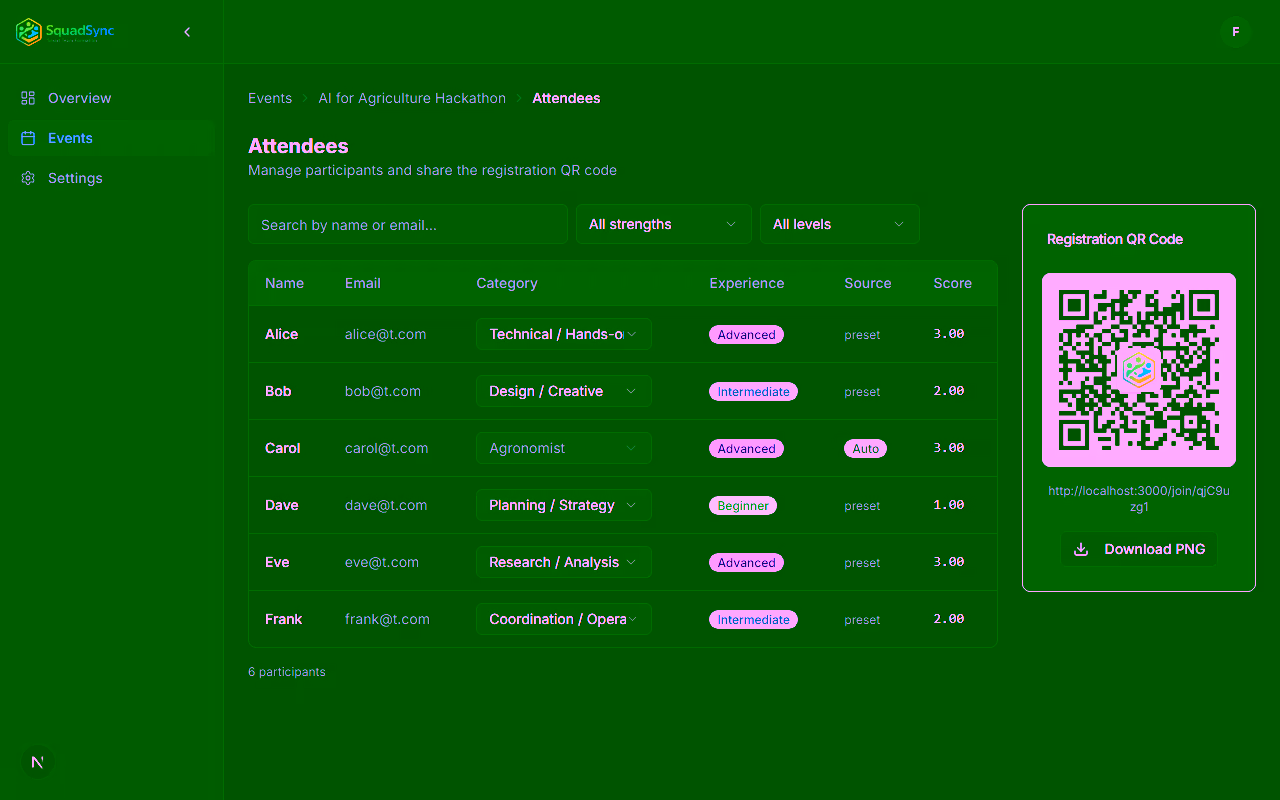Click Alice's Advanced experience badge
1280x800 pixels.
(747, 335)
